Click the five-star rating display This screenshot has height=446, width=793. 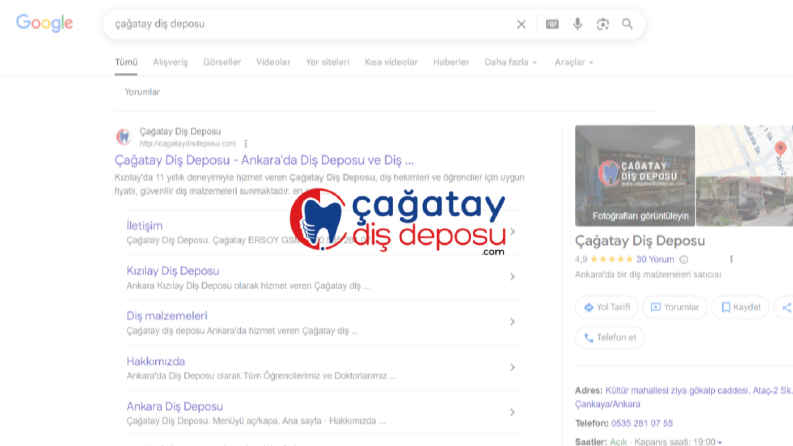[x=611, y=259]
